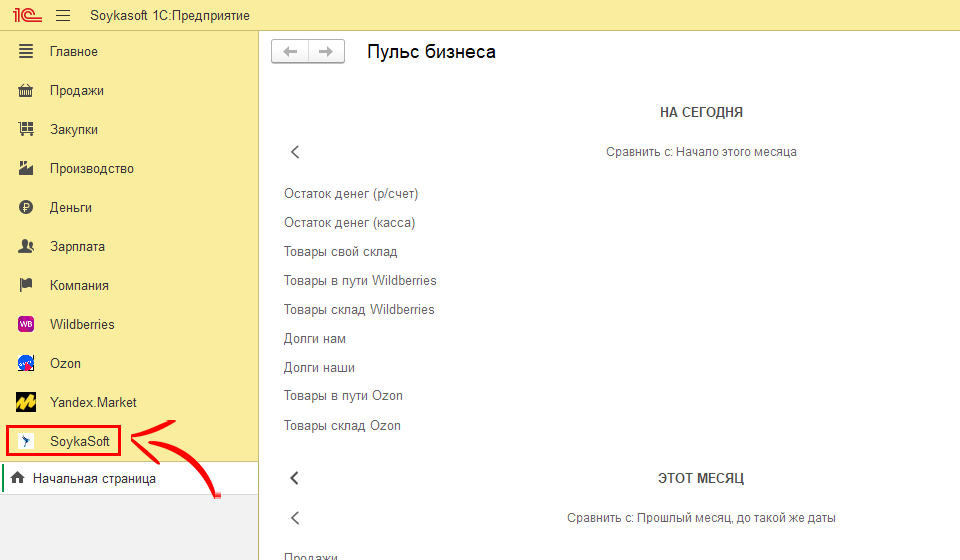Click the Wildberries purple WB icon
This screenshot has height=560, width=960.
tap(27, 324)
